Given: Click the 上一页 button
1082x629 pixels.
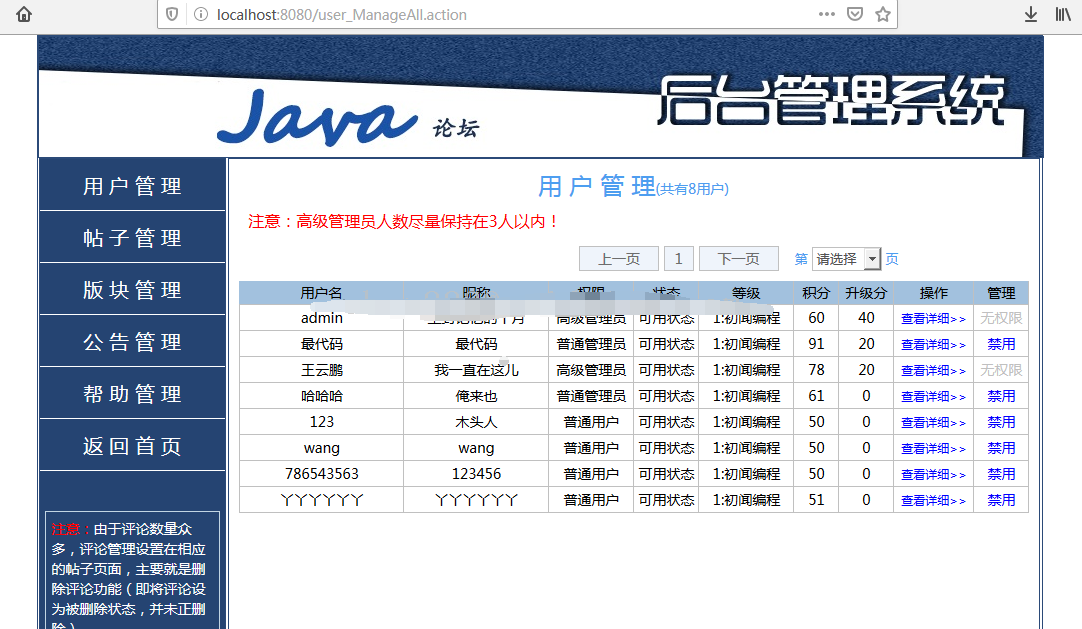Looking at the screenshot, I should coord(619,259).
